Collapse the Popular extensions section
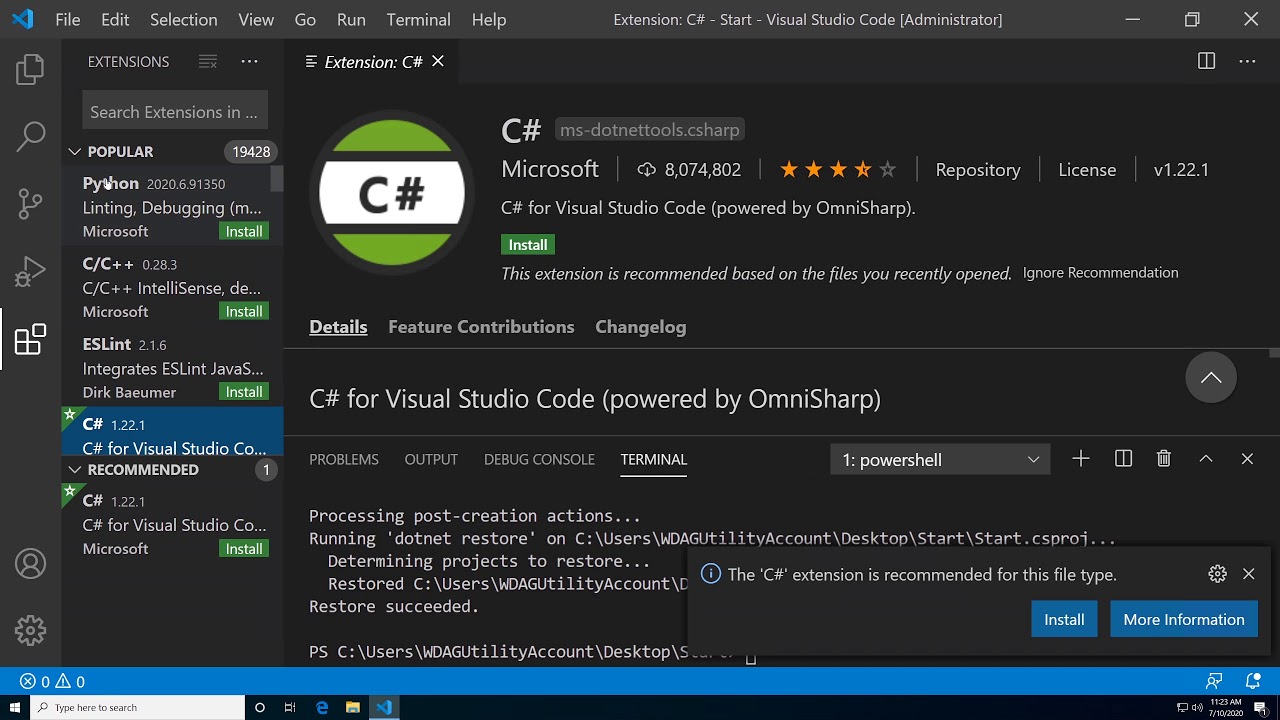The height and width of the screenshot is (720, 1280). coord(75,152)
